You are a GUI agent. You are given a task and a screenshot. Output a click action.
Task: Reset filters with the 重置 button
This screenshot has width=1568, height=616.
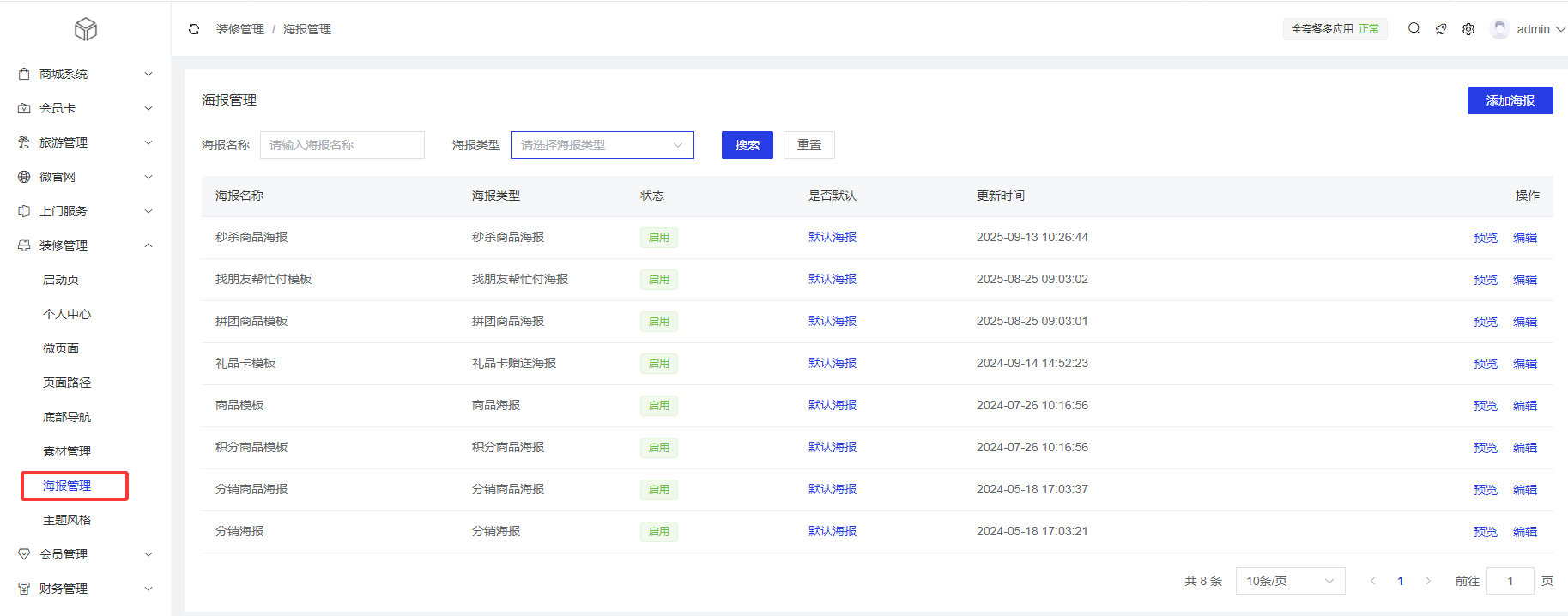(x=808, y=145)
